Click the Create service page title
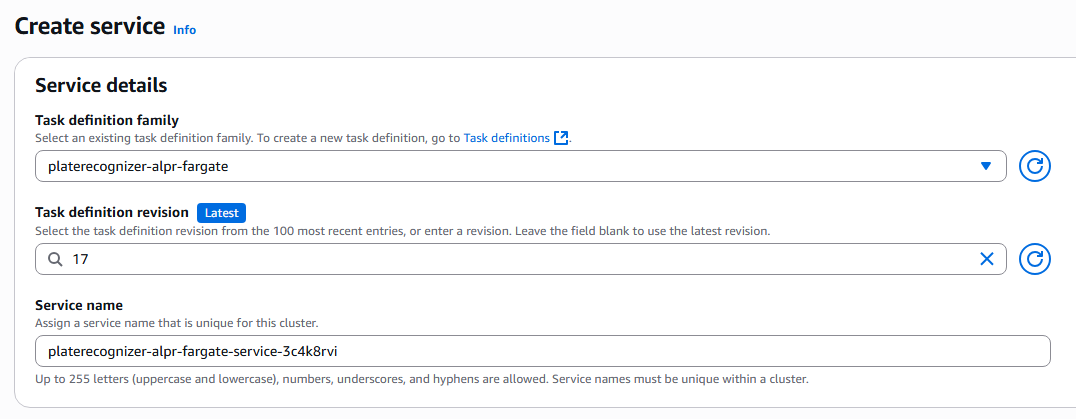This screenshot has width=1076, height=419. click(90, 27)
